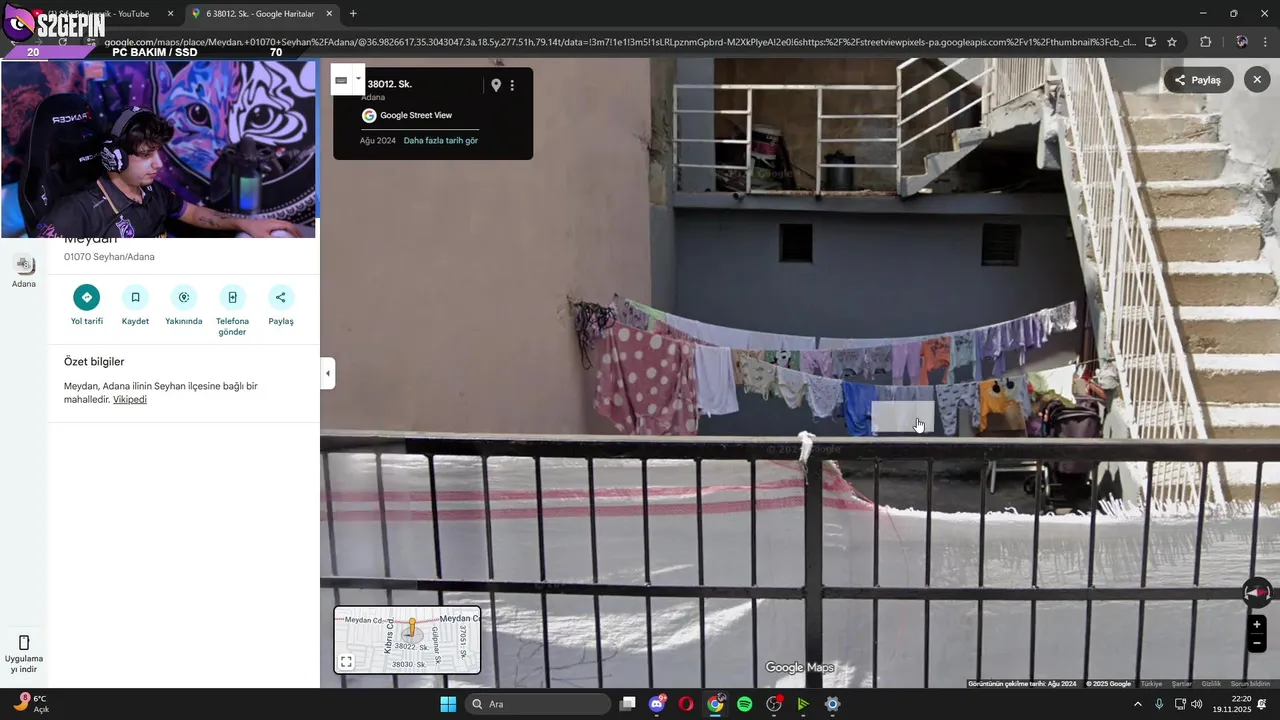Screen dimensions: 1280x720
Task: Click the volume speaker tray icon
Action: pos(1197,704)
